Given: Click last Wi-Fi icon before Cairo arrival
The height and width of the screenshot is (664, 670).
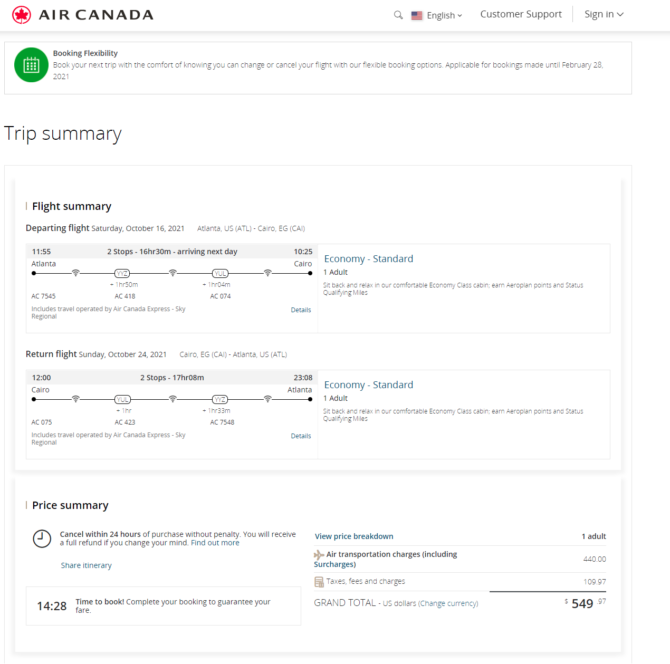Looking at the screenshot, I should click(x=267, y=273).
